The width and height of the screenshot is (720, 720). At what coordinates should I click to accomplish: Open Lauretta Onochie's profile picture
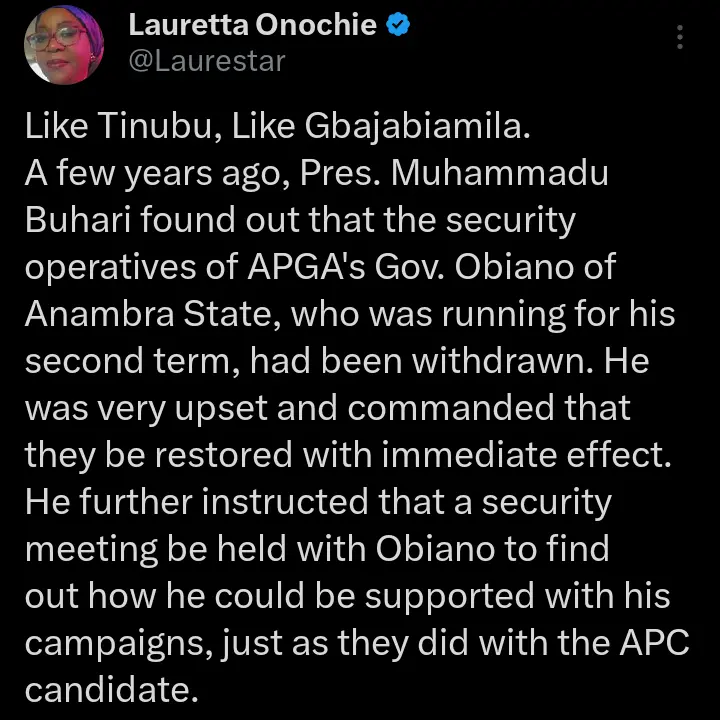pyautogui.click(x=58, y=45)
